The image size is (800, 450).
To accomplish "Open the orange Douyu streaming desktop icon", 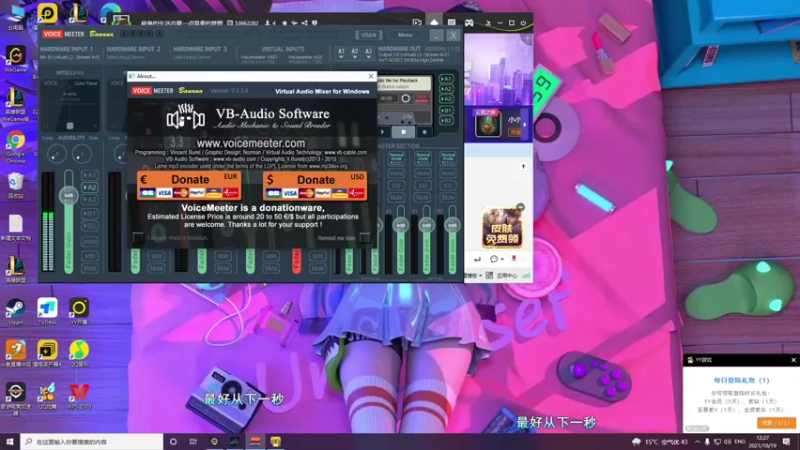I will click(x=15, y=353).
